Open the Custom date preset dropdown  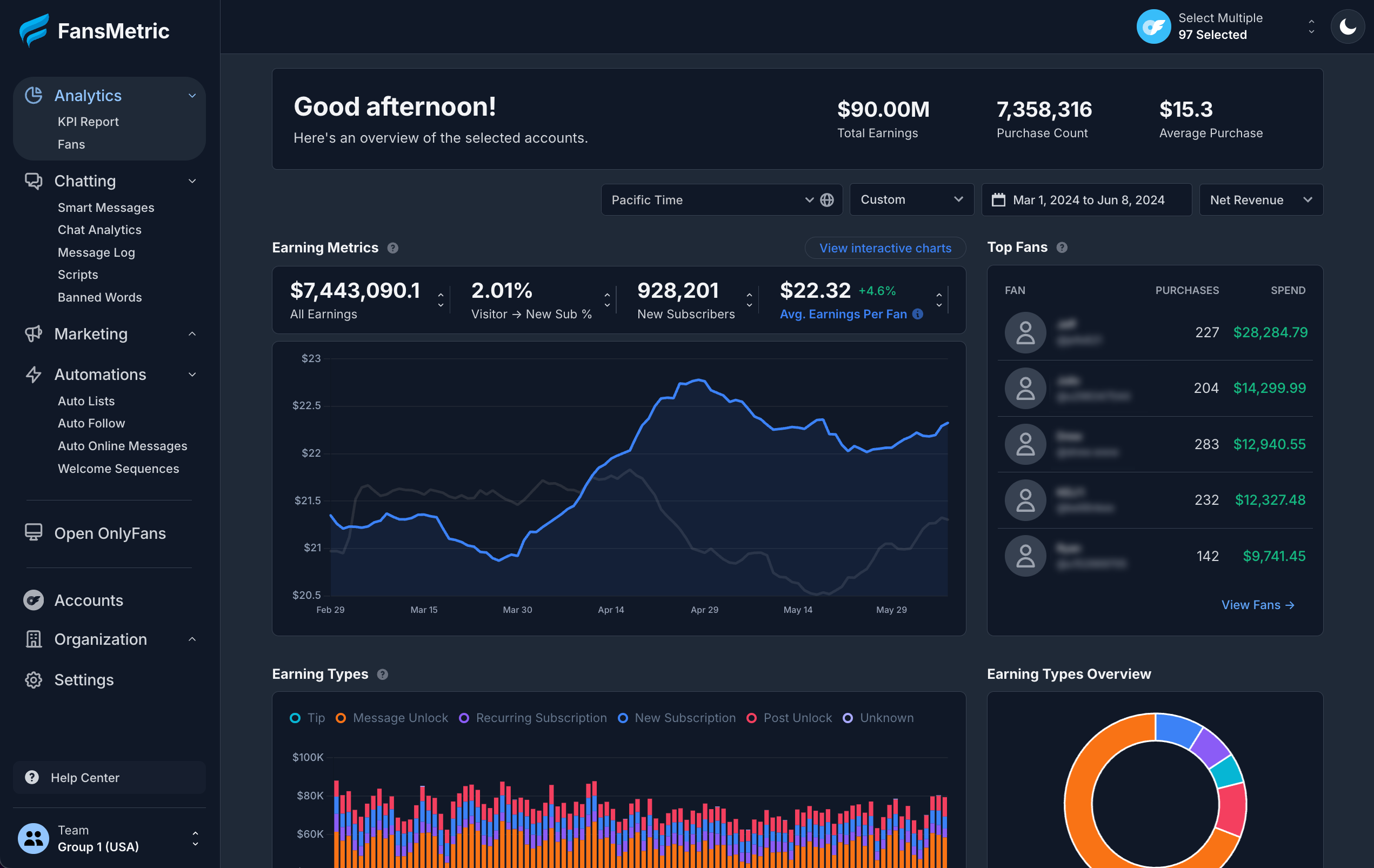pyautogui.click(x=911, y=200)
